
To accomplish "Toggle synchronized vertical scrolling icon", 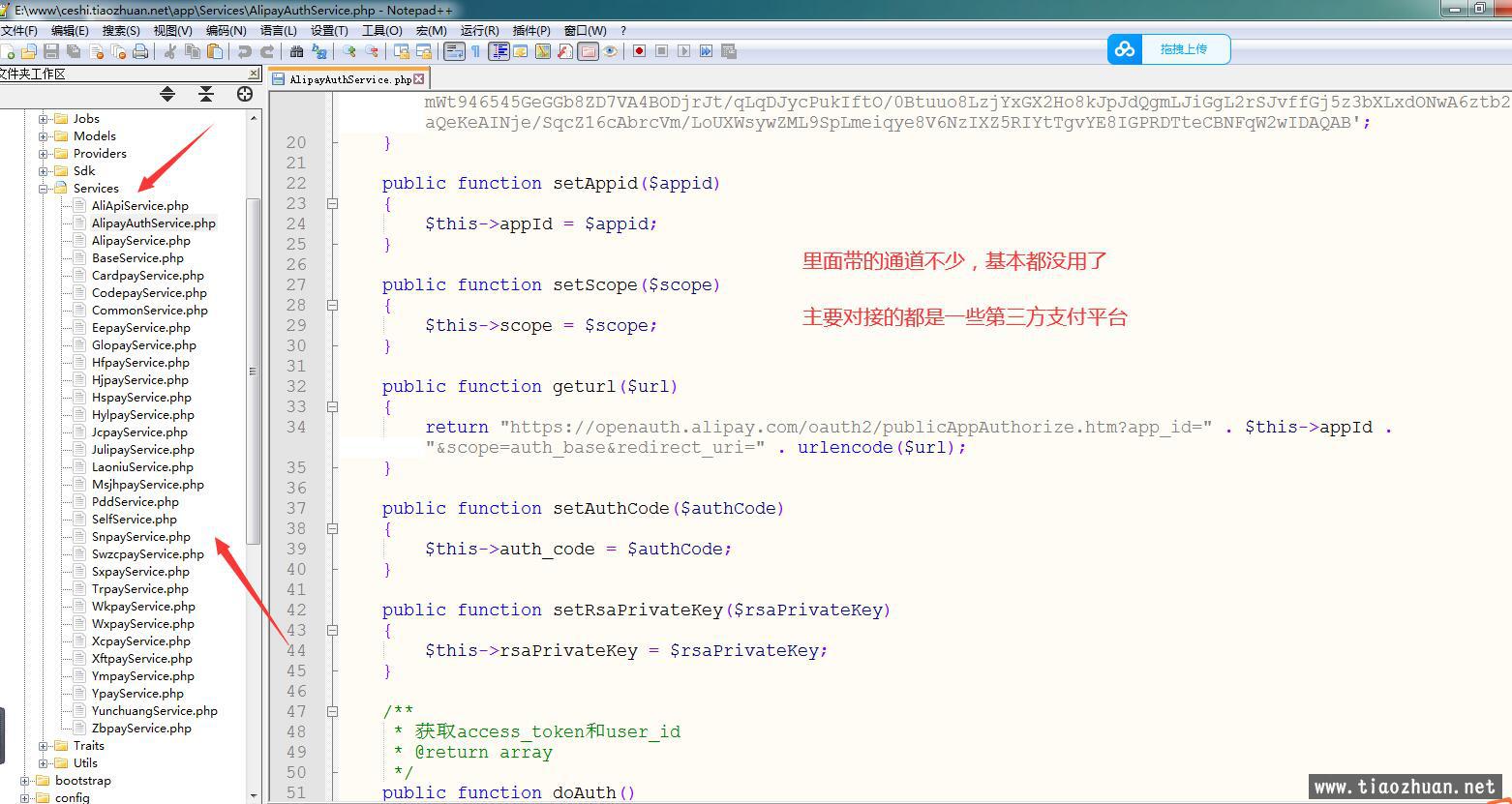I will (402, 51).
